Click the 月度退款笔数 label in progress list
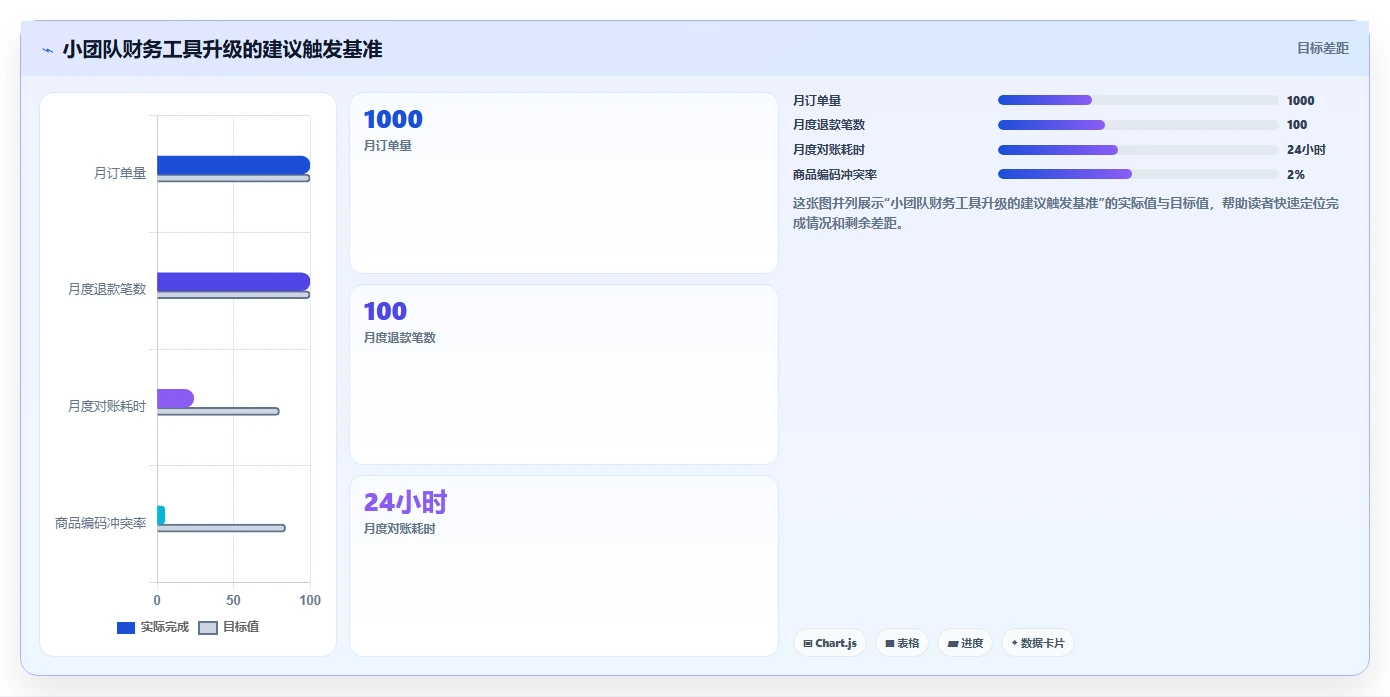 [829, 125]
